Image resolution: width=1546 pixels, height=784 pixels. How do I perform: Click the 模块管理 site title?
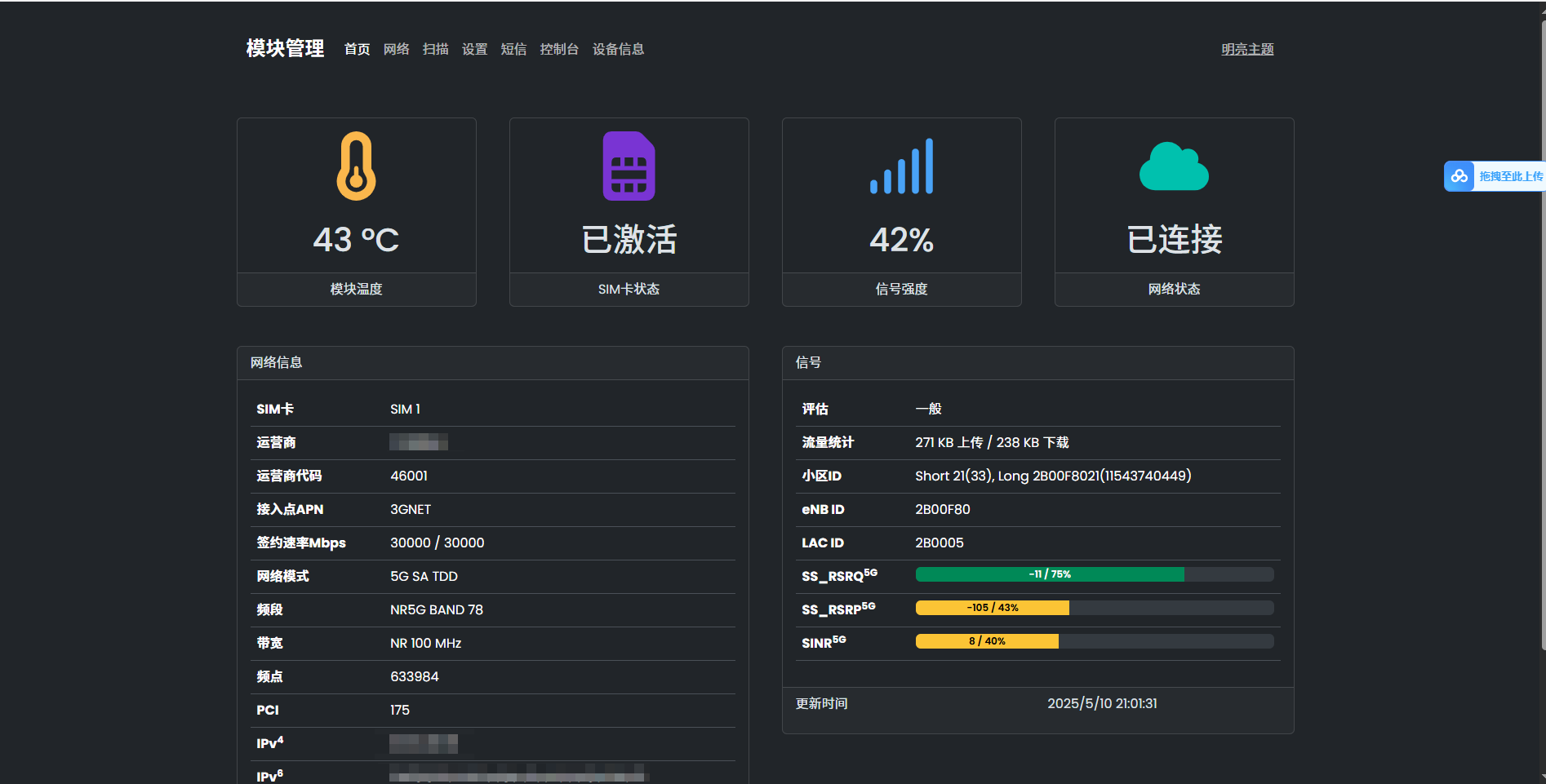[285, 49]
